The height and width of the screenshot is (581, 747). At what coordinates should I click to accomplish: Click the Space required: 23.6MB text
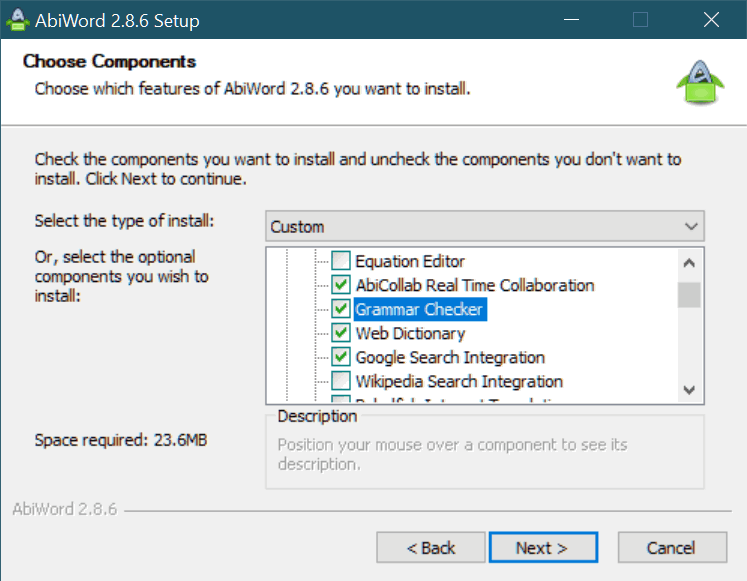tap(121, 440)
